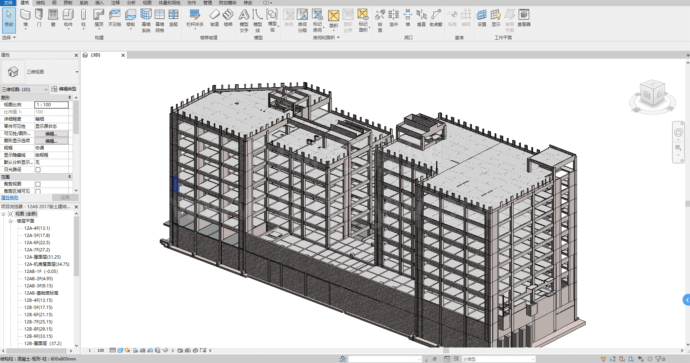Enable the Crop View (裁剪视图) checkbox
Screen dimensions: 690x363
coord(38,184)
